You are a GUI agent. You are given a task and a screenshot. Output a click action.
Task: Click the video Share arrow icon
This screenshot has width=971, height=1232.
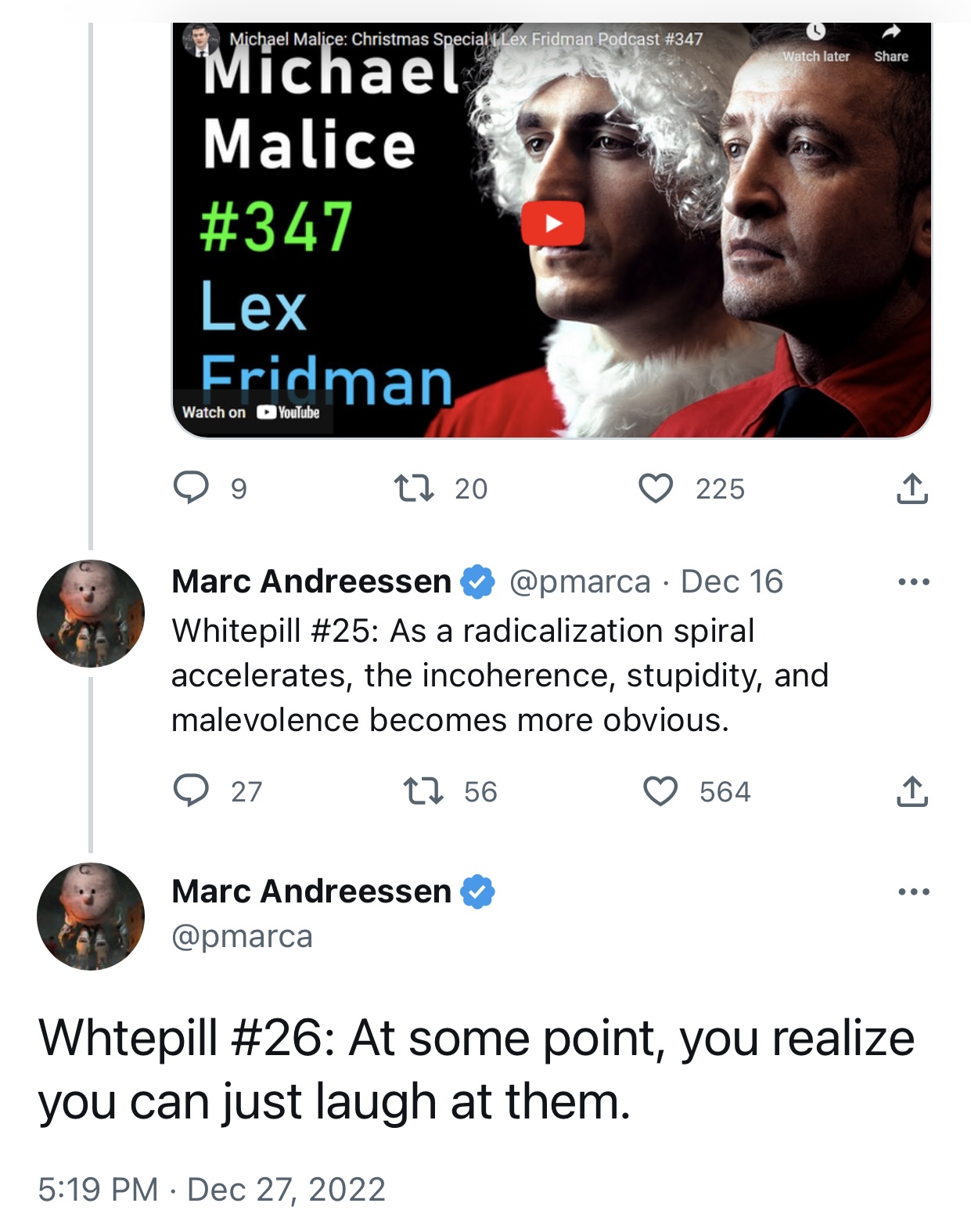click(x=891, y=32)
